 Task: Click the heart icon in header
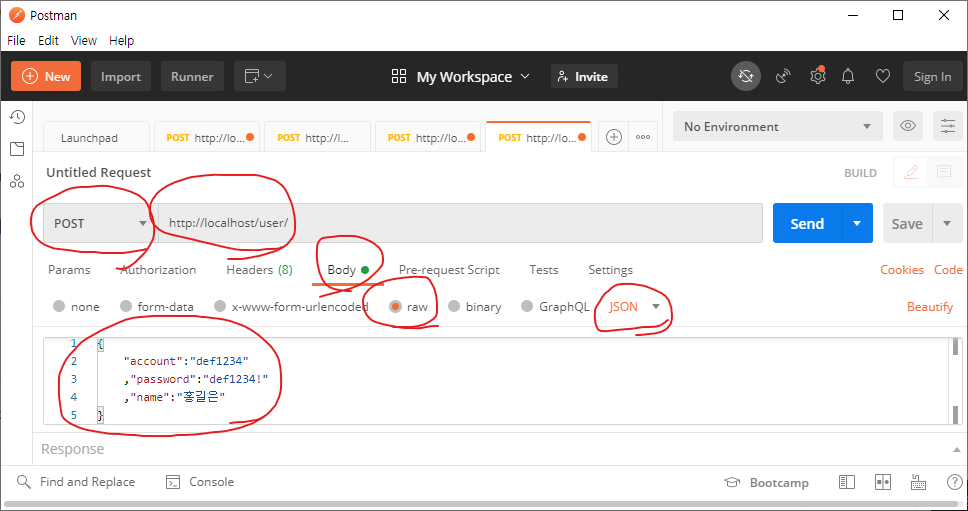tap(883, 77)
